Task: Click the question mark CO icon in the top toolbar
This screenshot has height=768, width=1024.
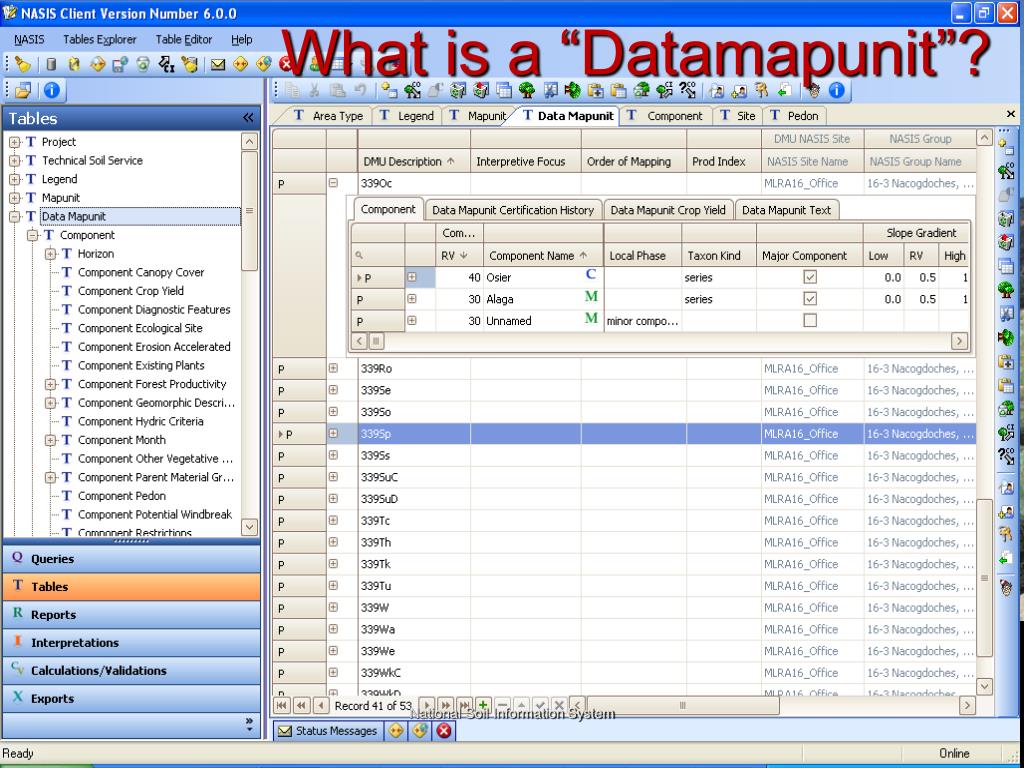Action: [688, 90]
